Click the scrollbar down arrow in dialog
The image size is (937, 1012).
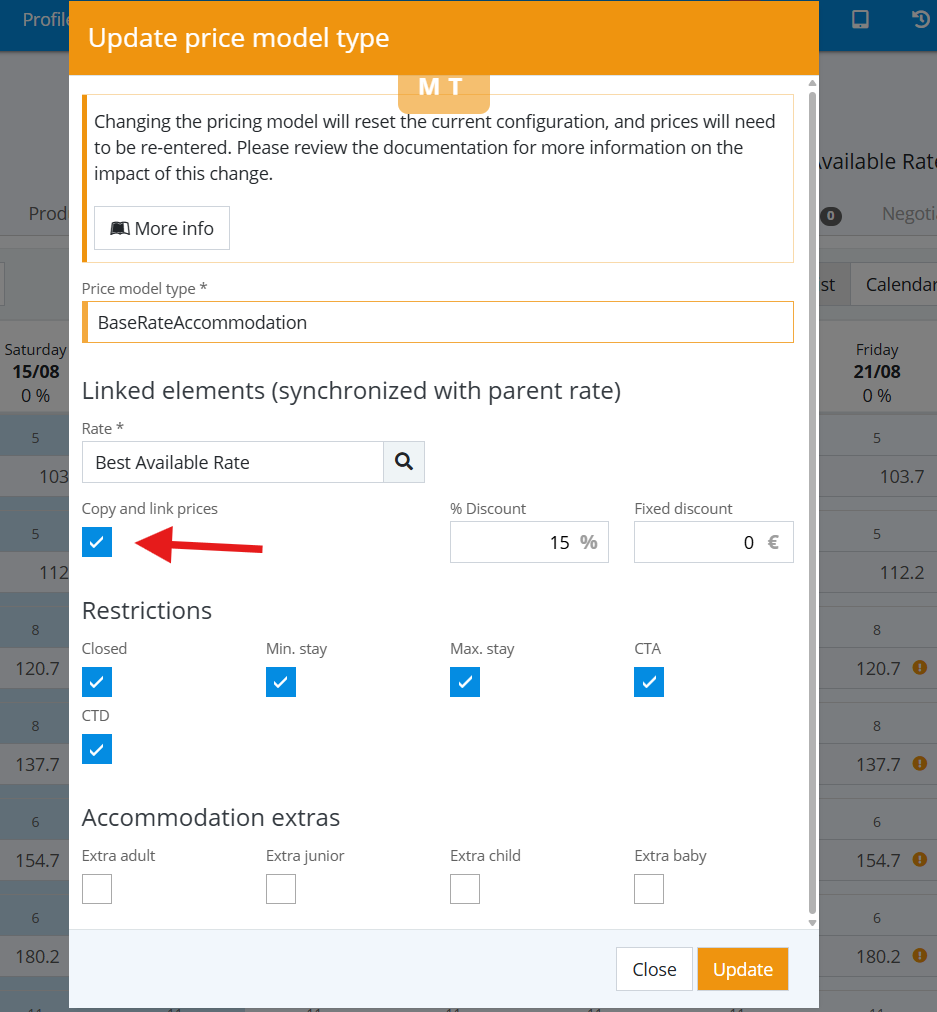(x=812, y=923)
